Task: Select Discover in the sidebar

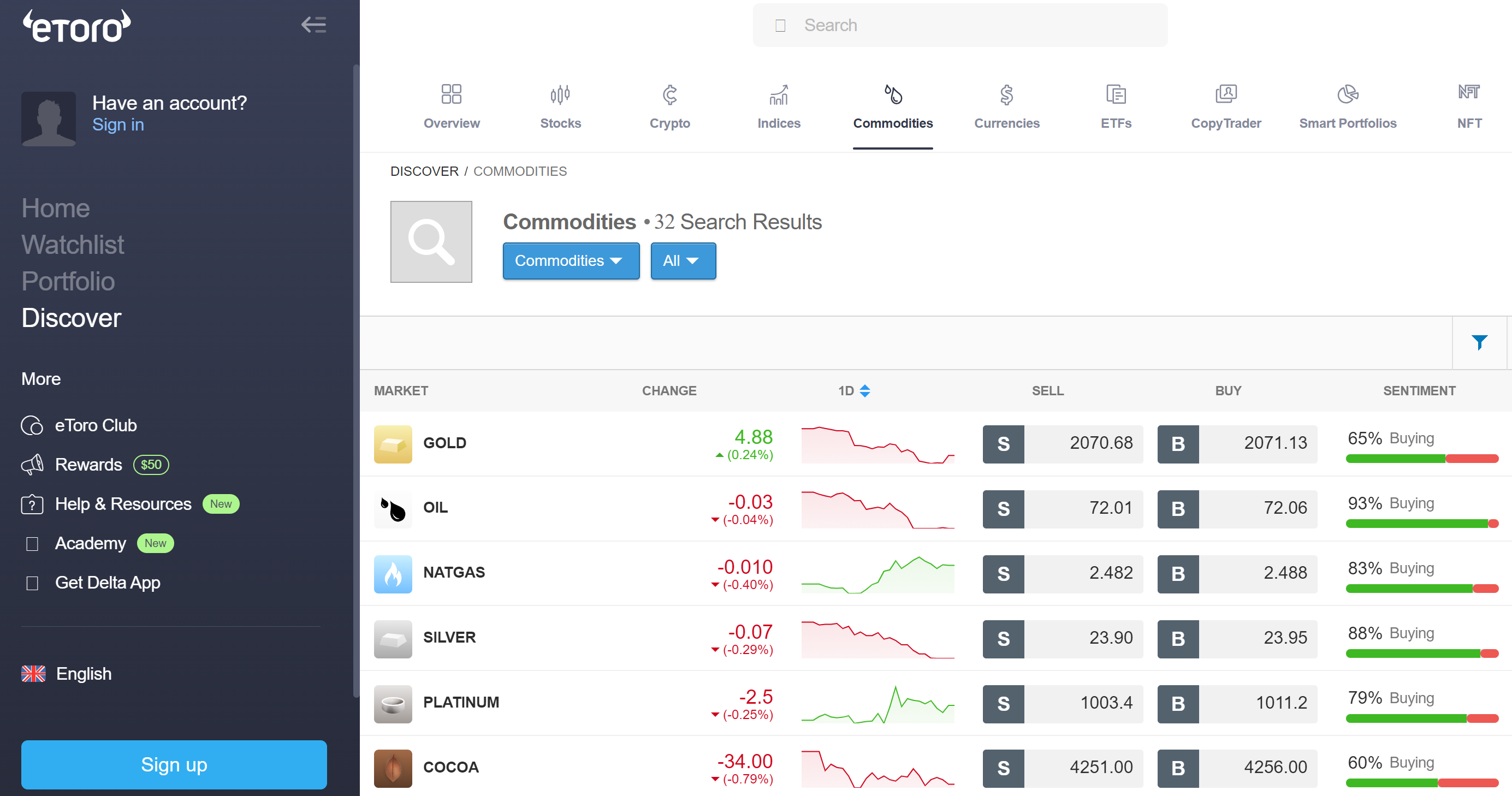Action: coord(71,318)
